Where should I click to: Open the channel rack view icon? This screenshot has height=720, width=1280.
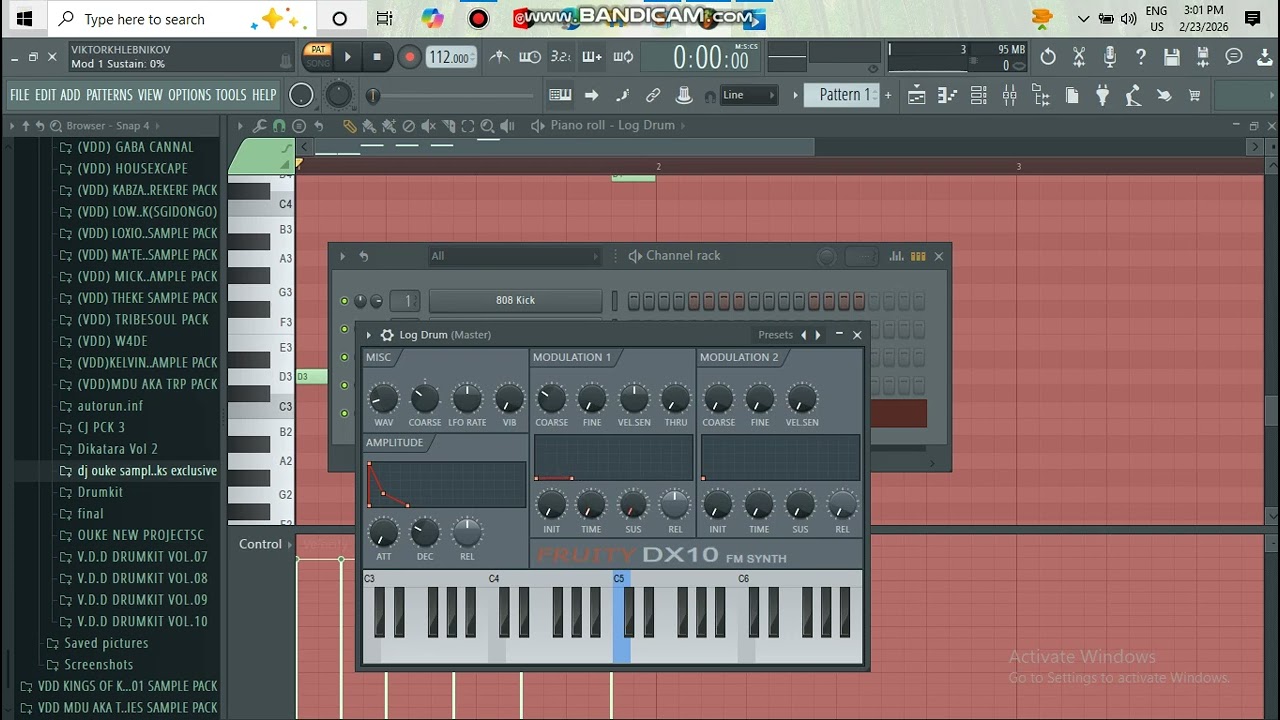[x=979, y=95]
